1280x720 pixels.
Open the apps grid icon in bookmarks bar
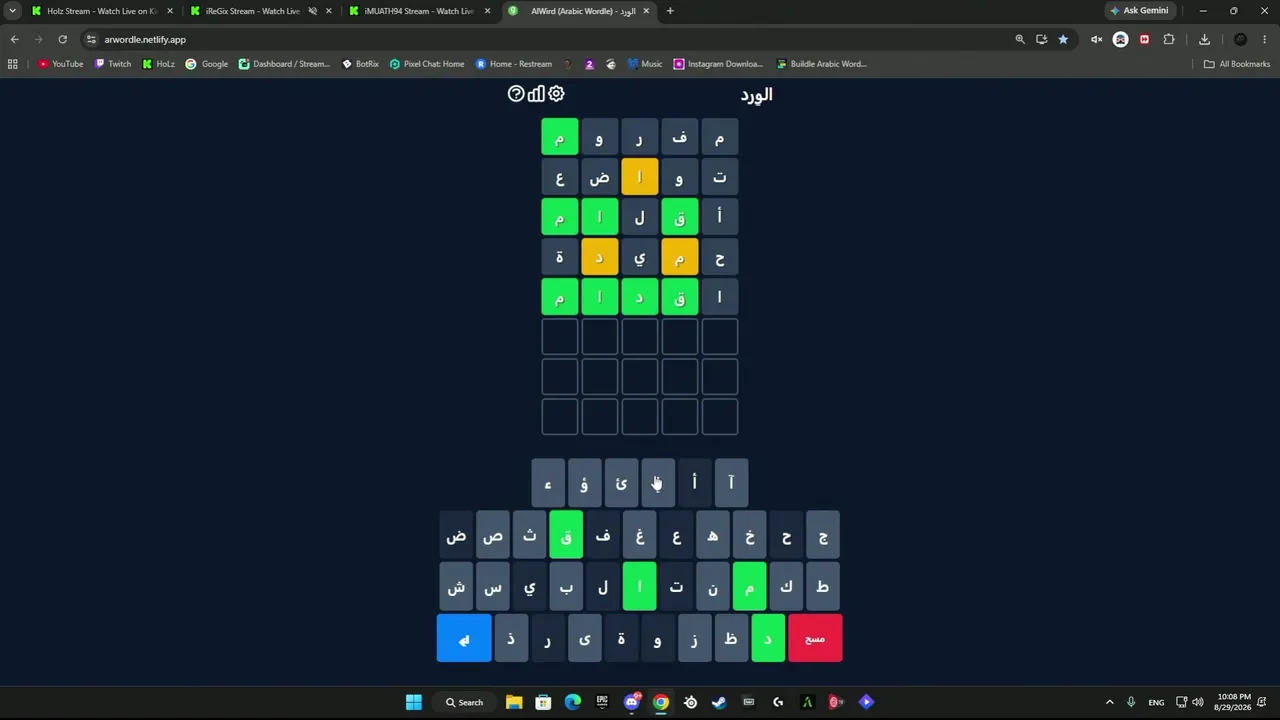(12, 64)
